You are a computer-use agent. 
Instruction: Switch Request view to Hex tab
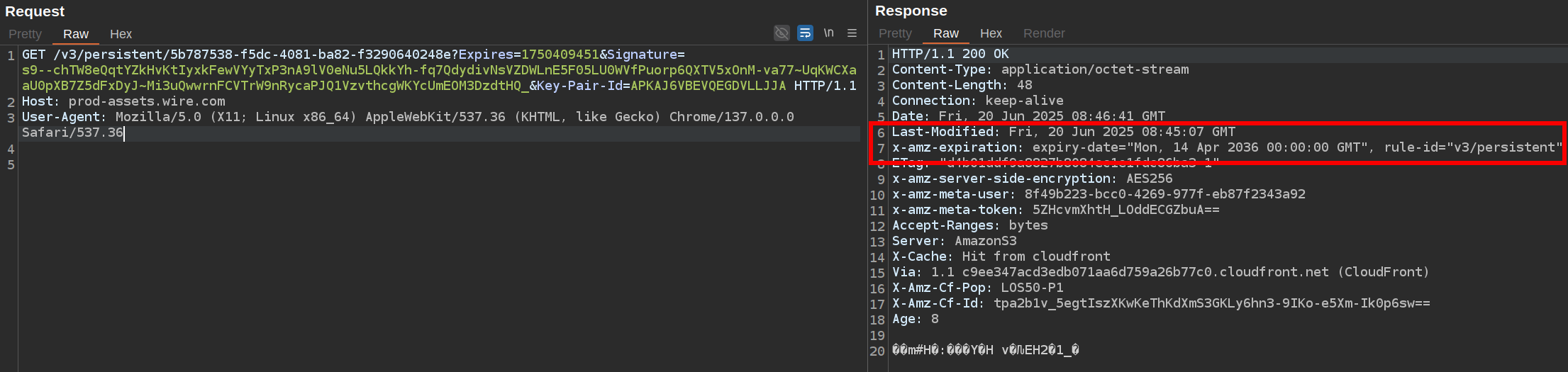click(x=121, y=34)
